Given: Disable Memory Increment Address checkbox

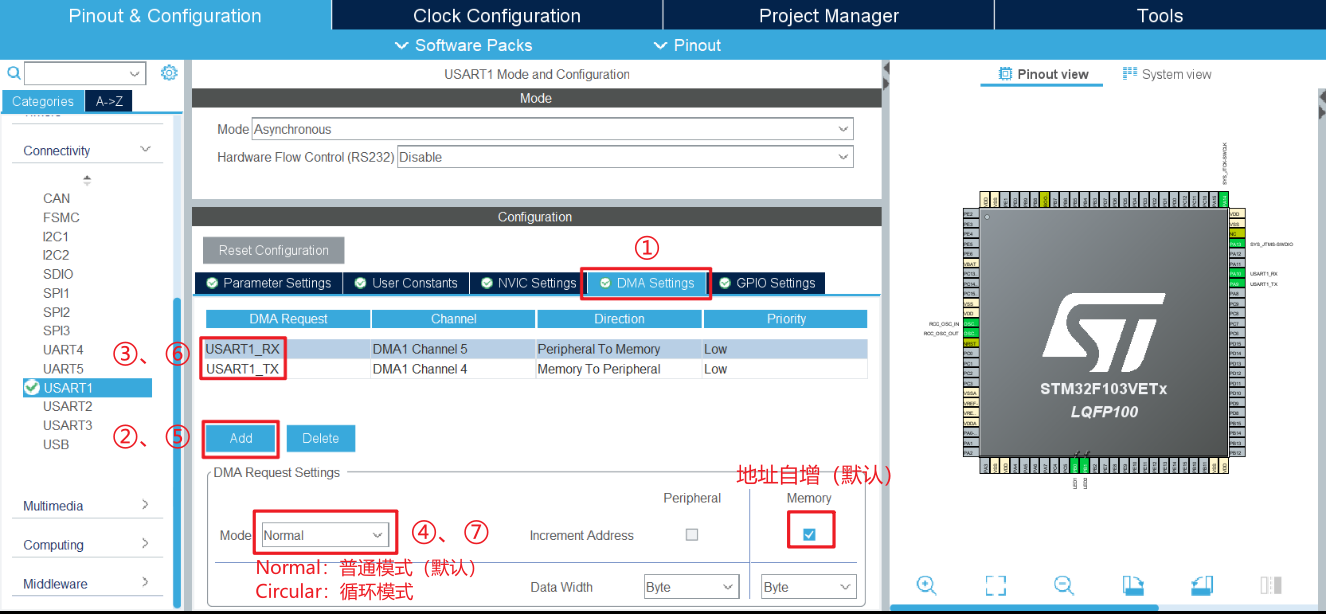Looking at the screenshot, I should [x=808, y=534].
